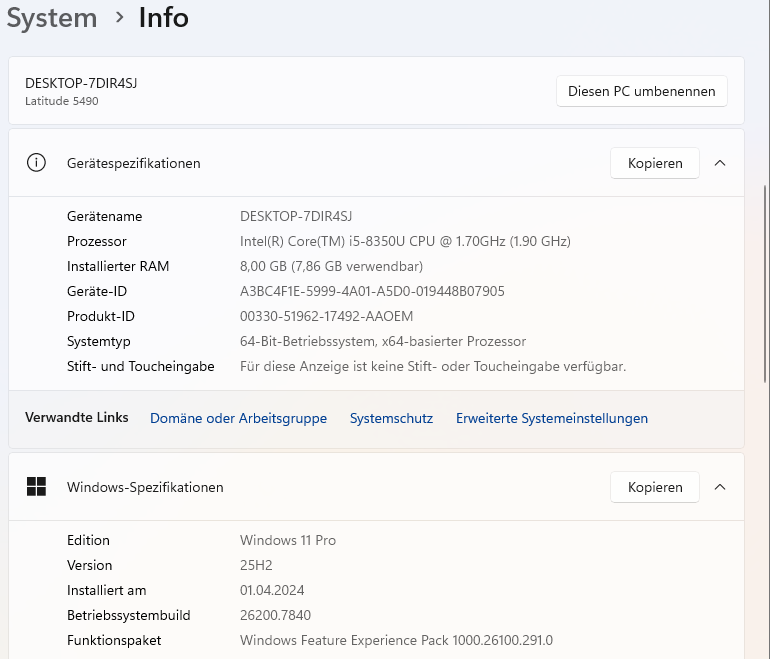This screenshot has height=659, width=770.
Task: Click the Version label
Action: click(89, 565)
